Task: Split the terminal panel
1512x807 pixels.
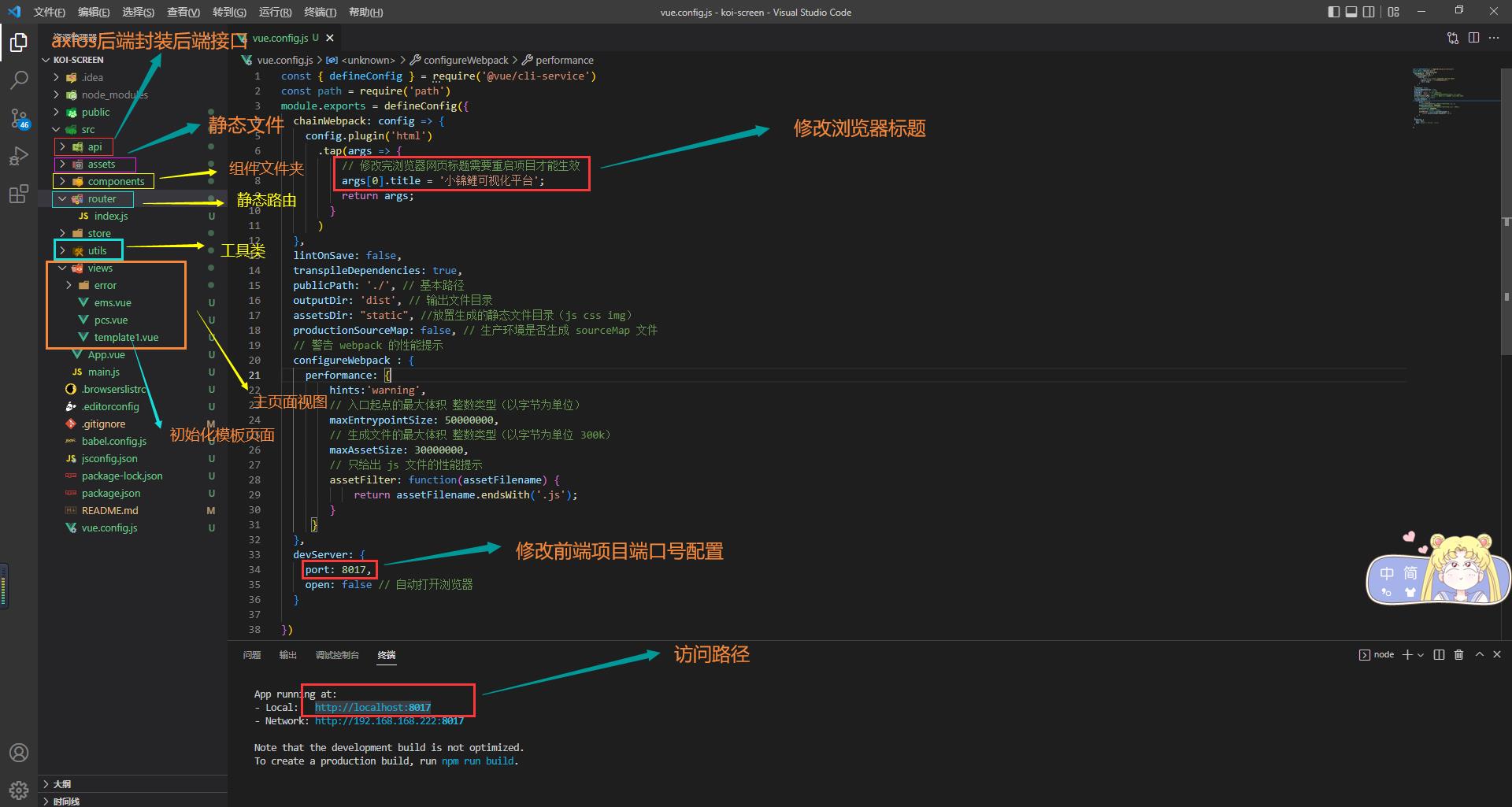Action: click(x=1439, y=654)
